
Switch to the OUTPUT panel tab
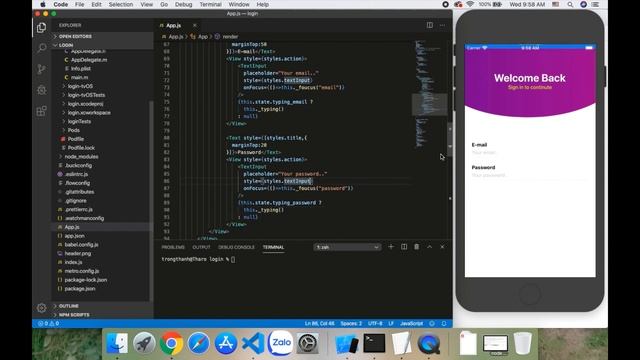(x=201, y=247)
